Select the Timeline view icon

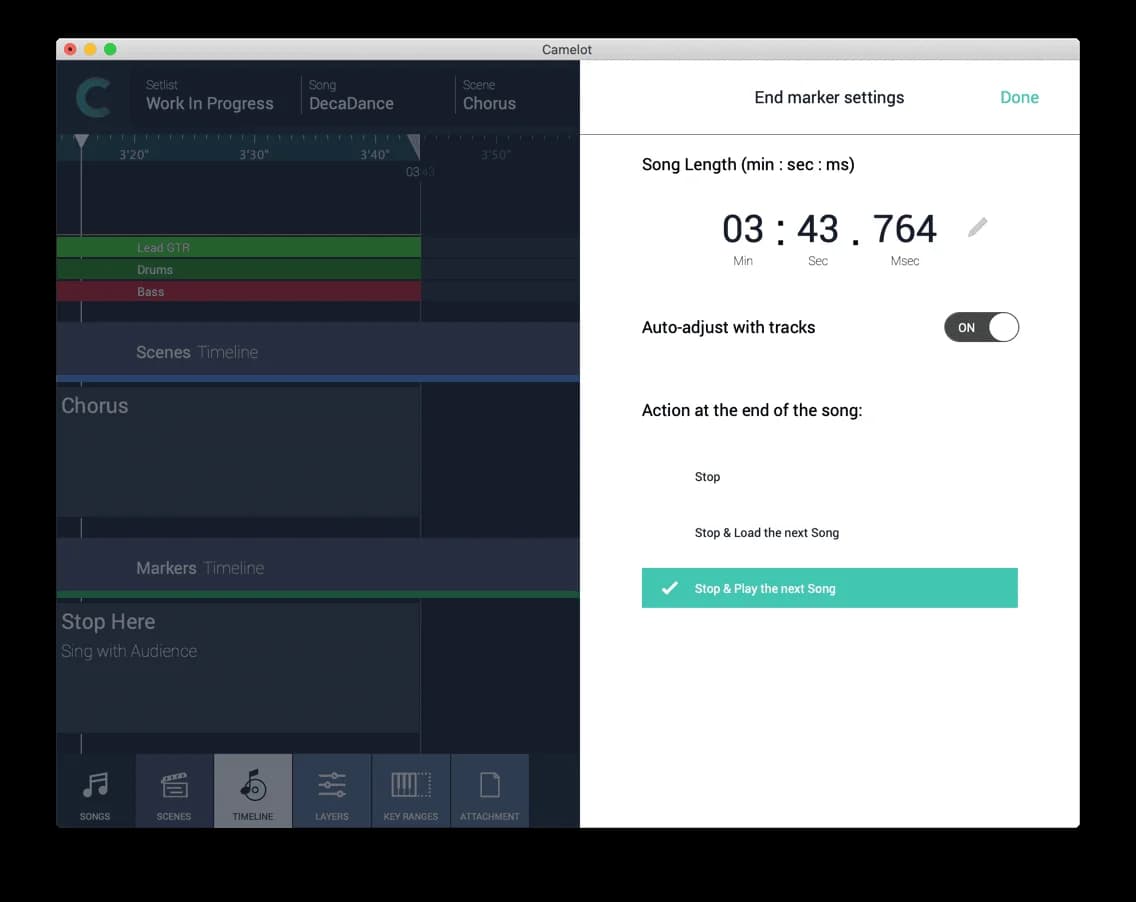(x=252, y=790)
